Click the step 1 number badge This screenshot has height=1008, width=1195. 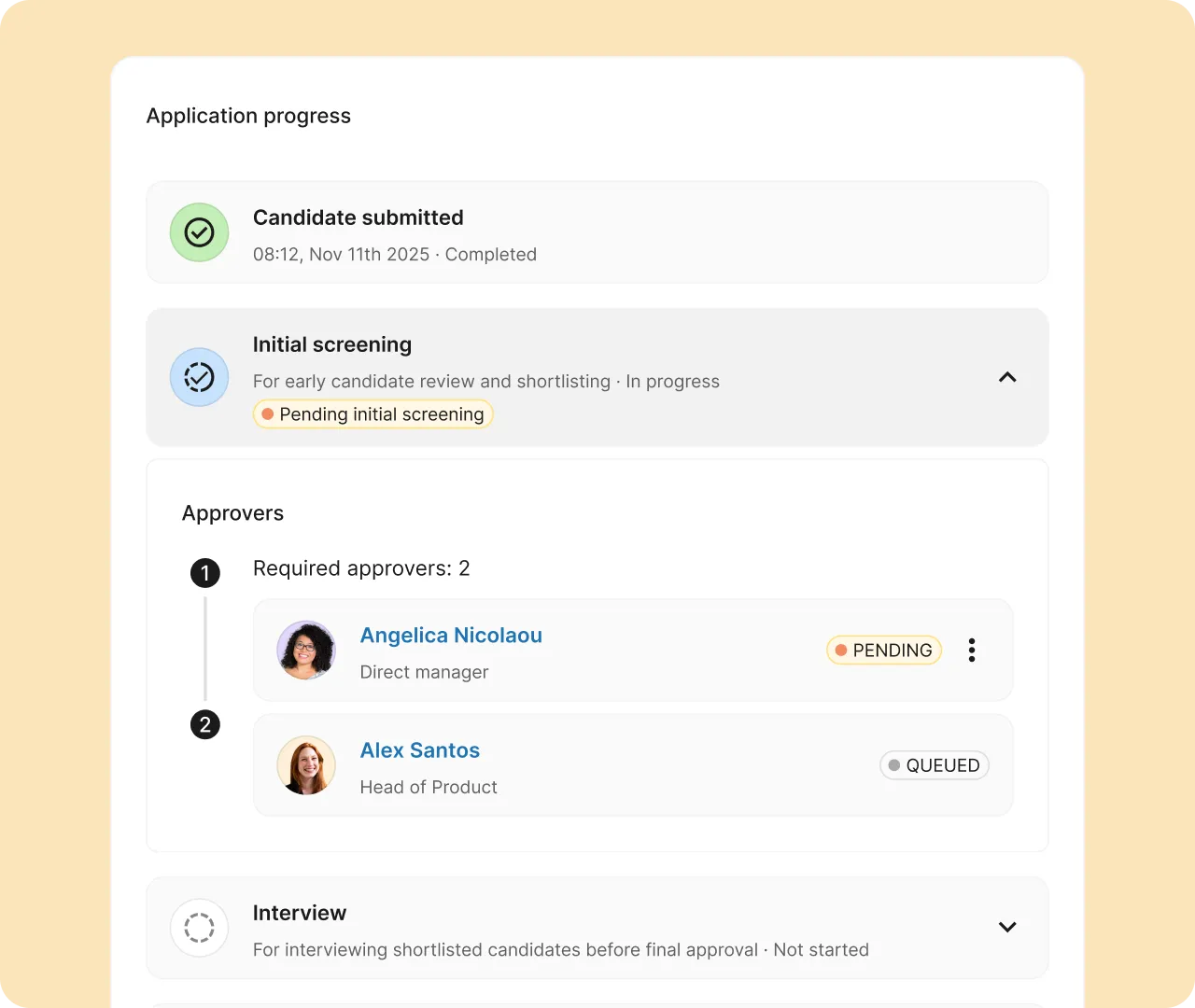[x=205, y=572]
